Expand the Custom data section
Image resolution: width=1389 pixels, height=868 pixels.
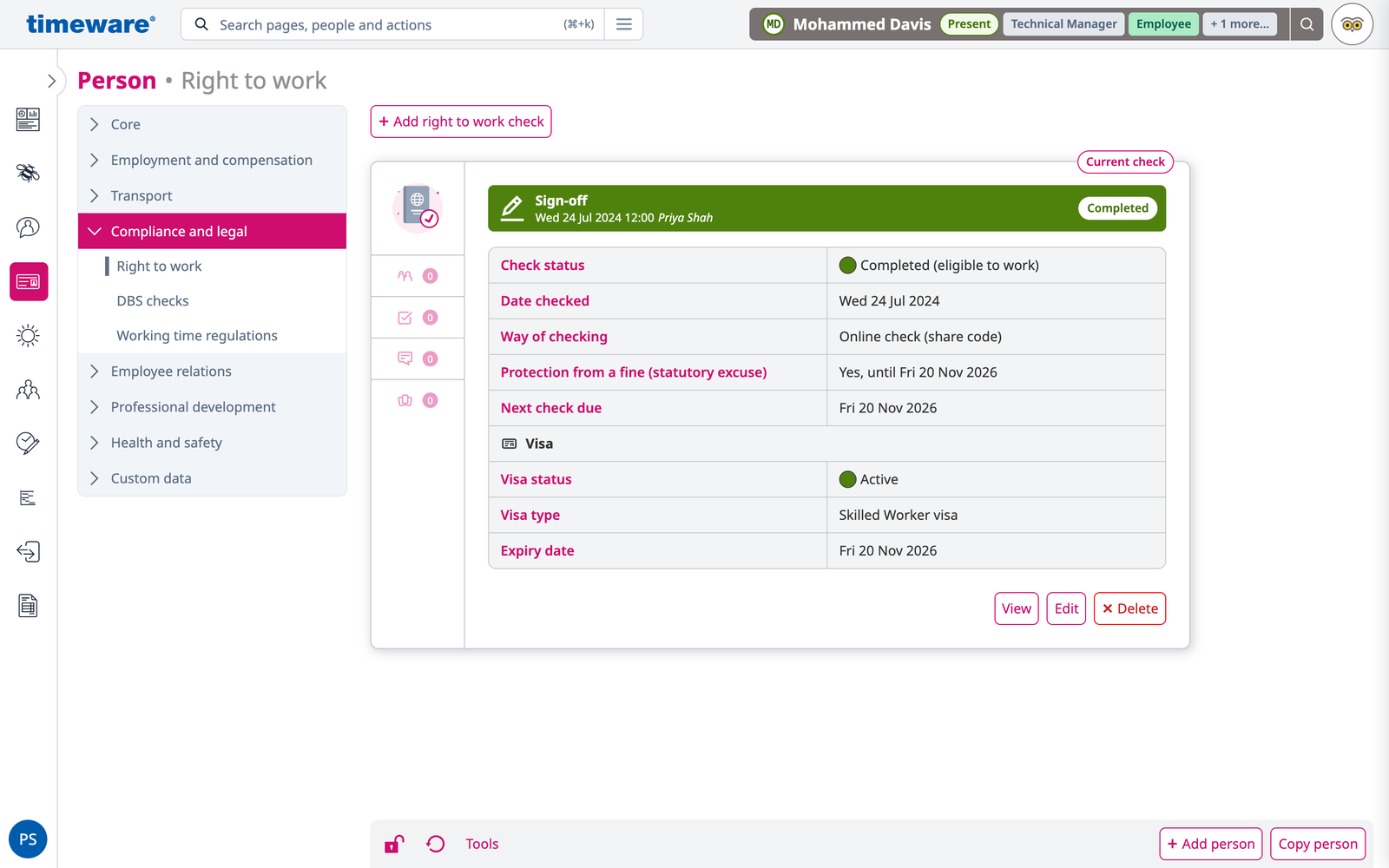pos(212,478)
